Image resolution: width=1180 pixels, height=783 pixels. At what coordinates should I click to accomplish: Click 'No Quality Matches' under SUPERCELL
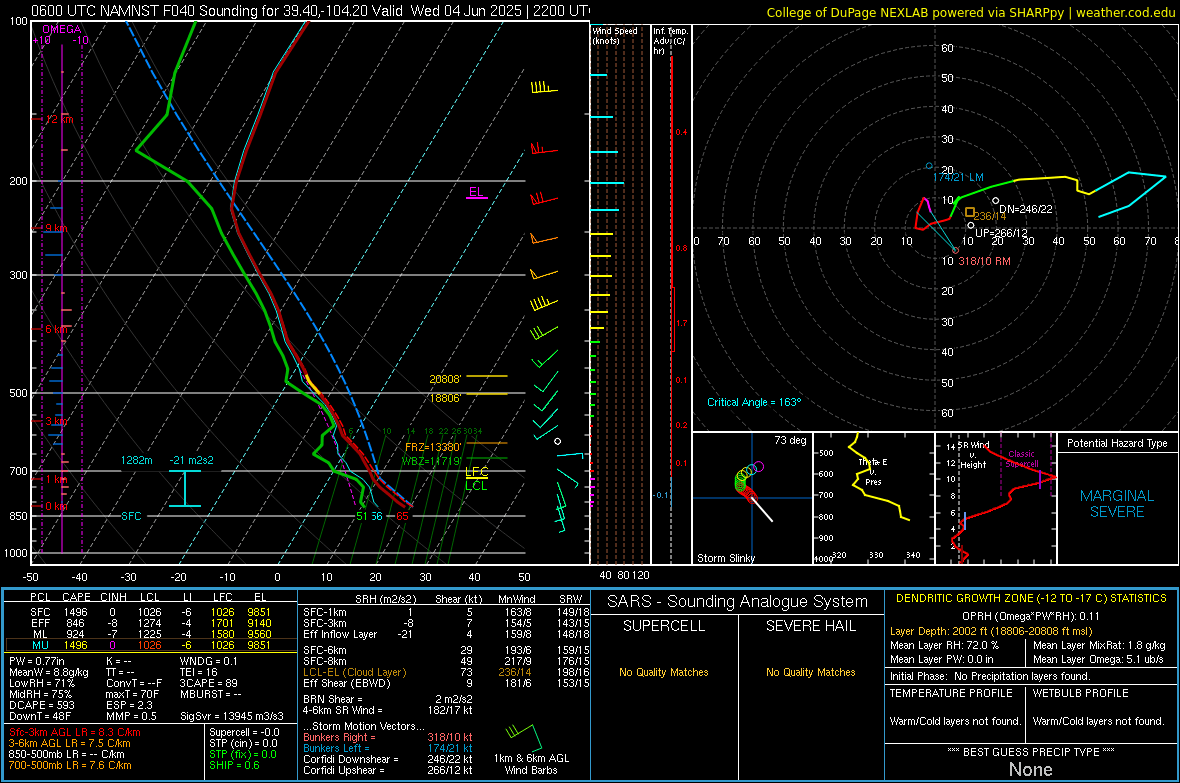click(664, 672)
